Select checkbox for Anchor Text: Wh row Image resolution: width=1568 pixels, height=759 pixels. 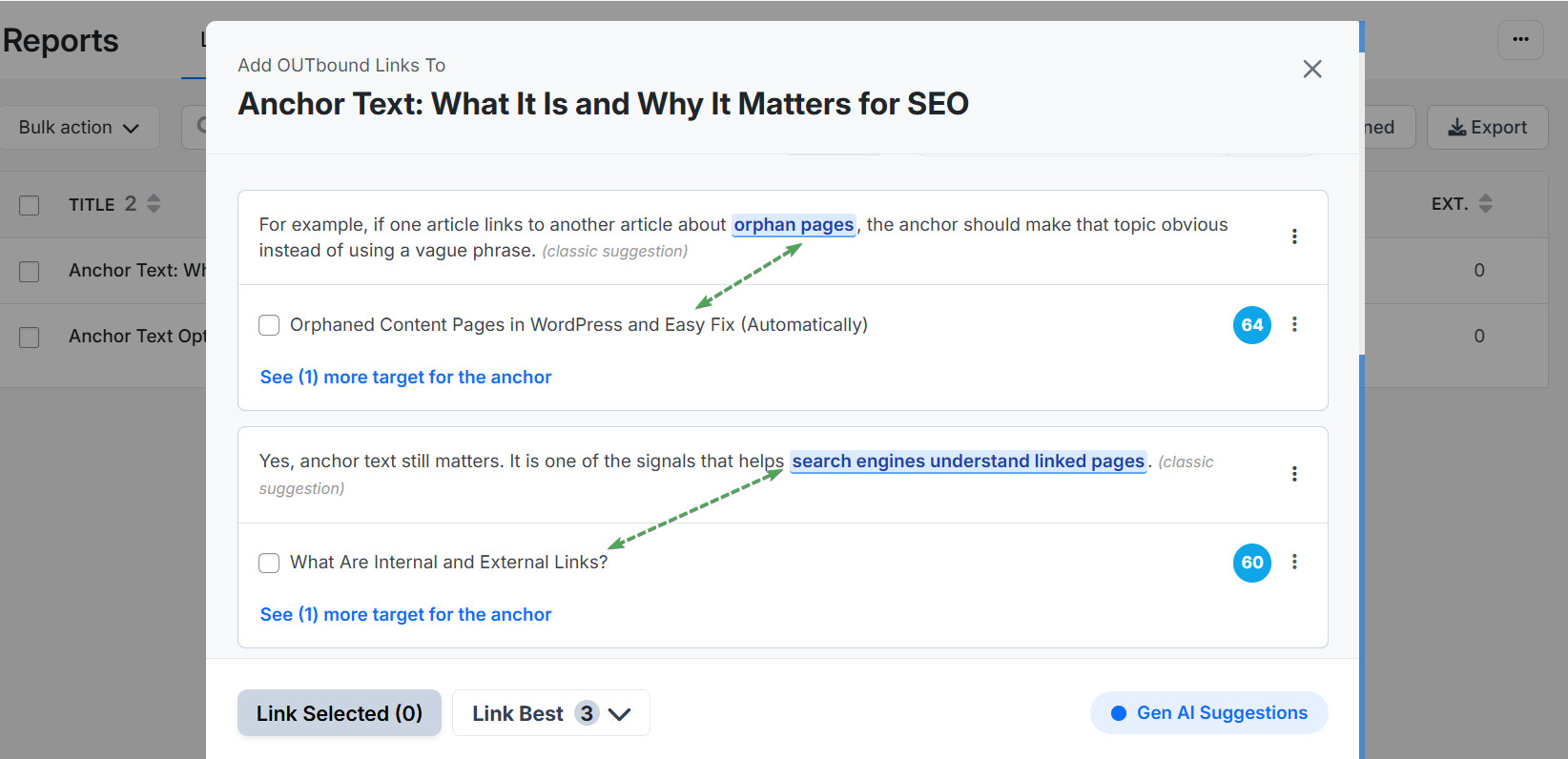click(x=30, y=271)
